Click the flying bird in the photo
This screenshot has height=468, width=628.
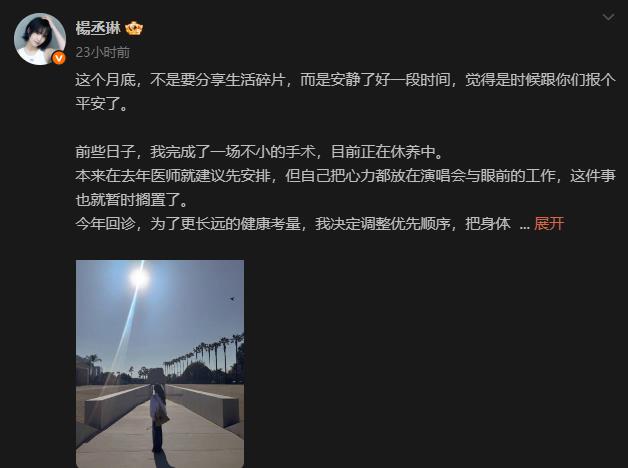pyautogui.click(x=231, y=299)
